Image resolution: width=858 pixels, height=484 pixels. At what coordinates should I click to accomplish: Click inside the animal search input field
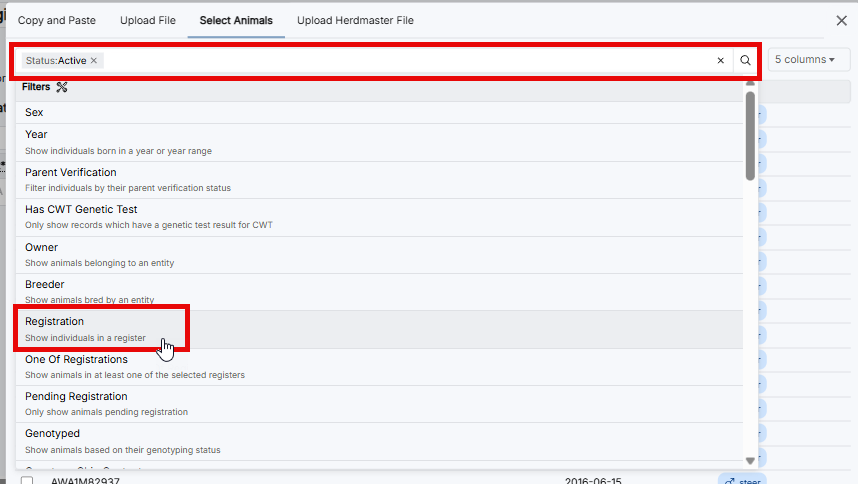coord(400,60)
